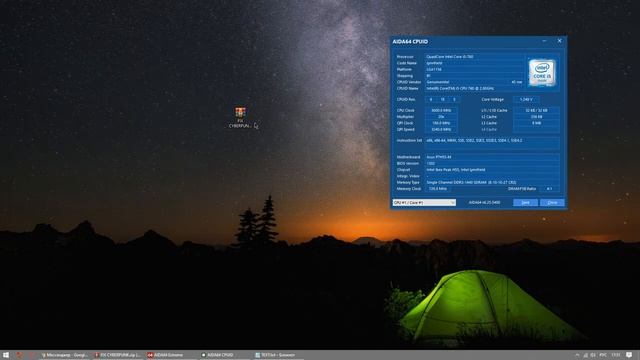Switch to the TEXT.txt Notepad taskbar item
640x360 pixels.
pos(278,355)
